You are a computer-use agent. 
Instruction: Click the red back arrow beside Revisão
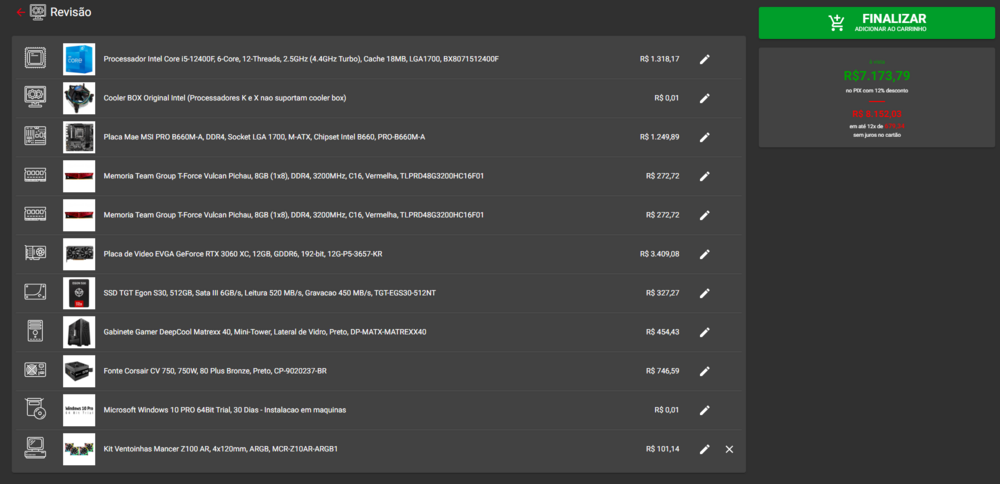(x=21, y=12)
